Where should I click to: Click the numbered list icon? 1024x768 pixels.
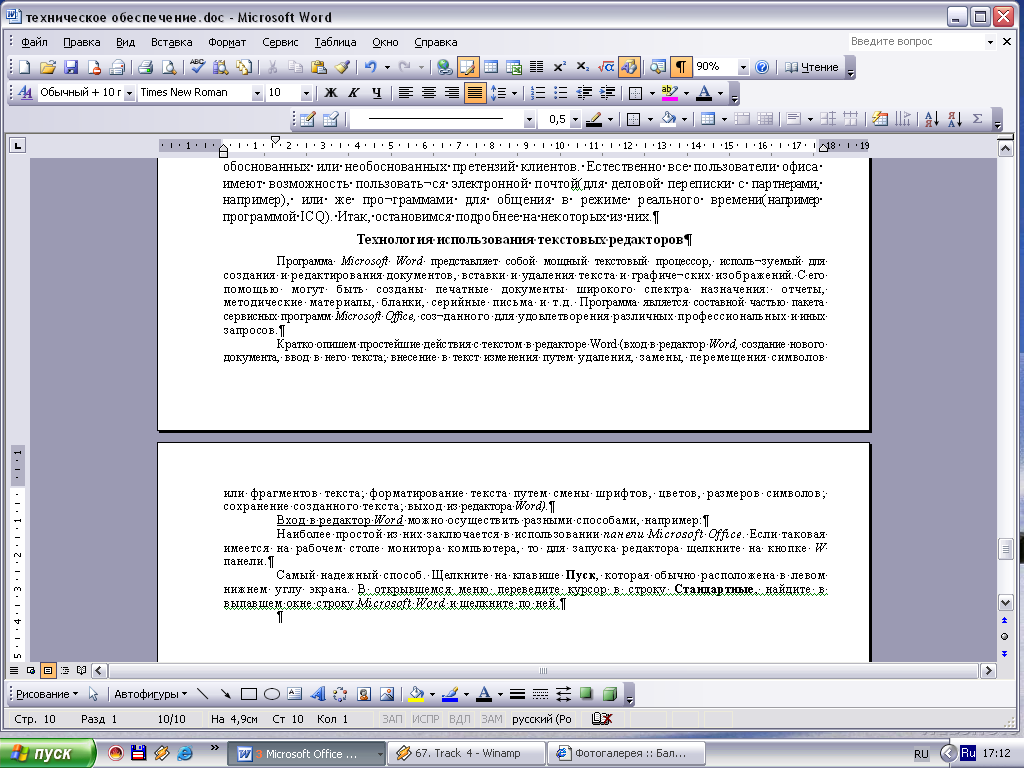[537, 93]
